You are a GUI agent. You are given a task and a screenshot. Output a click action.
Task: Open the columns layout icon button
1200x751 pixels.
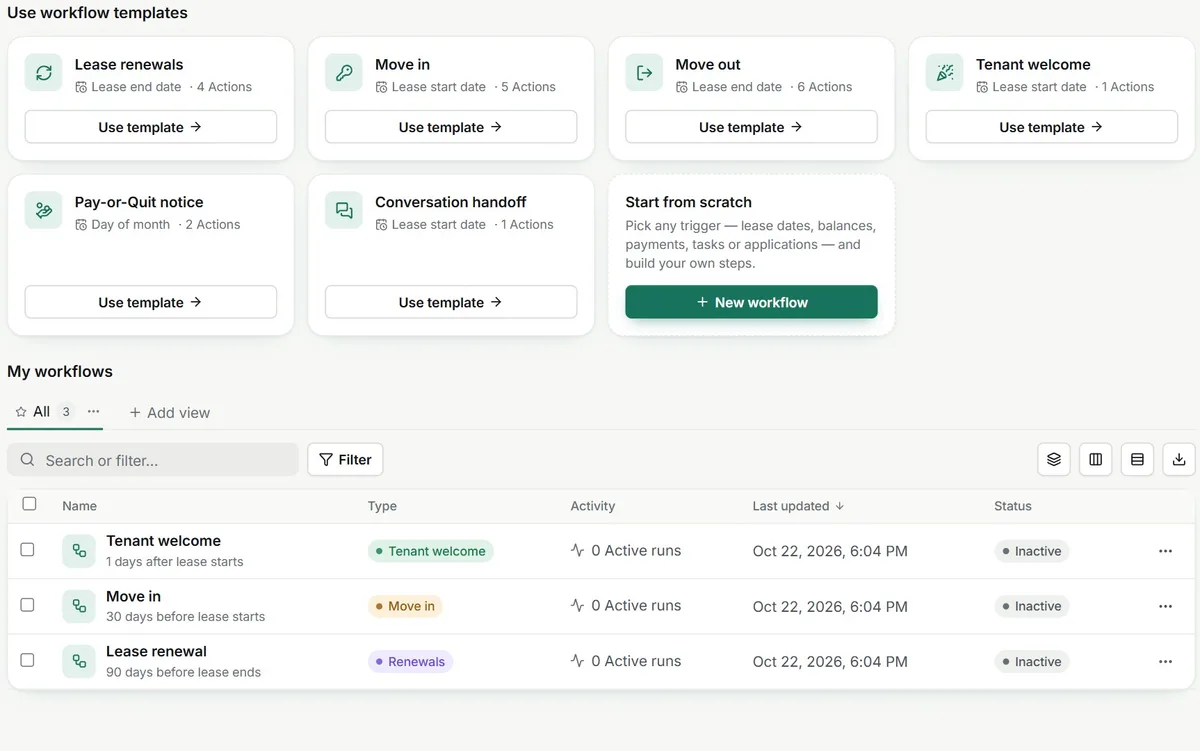pyautogui.click(x=1096, y=459)
